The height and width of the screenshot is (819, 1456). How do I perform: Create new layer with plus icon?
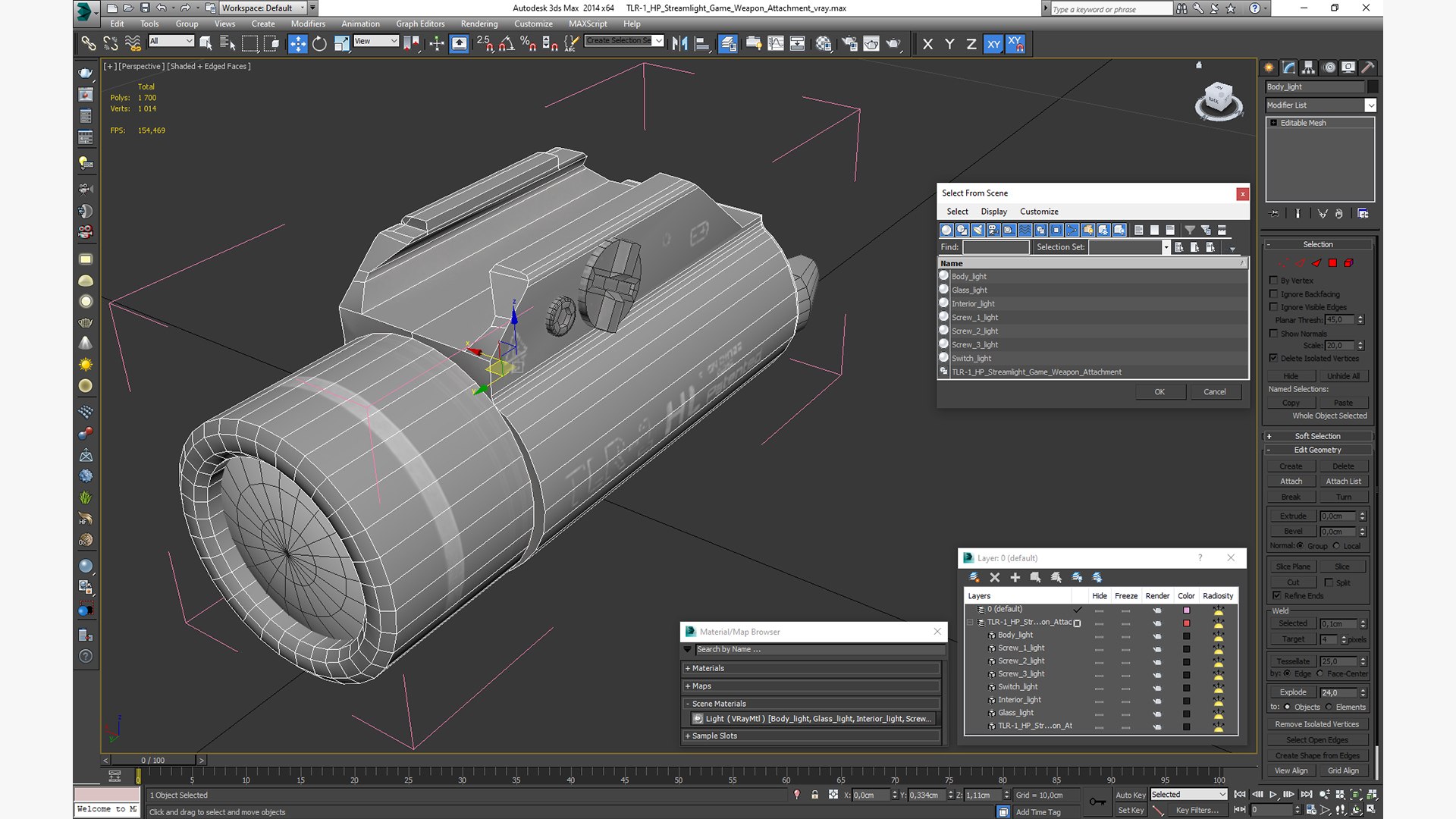[1015, 578]
